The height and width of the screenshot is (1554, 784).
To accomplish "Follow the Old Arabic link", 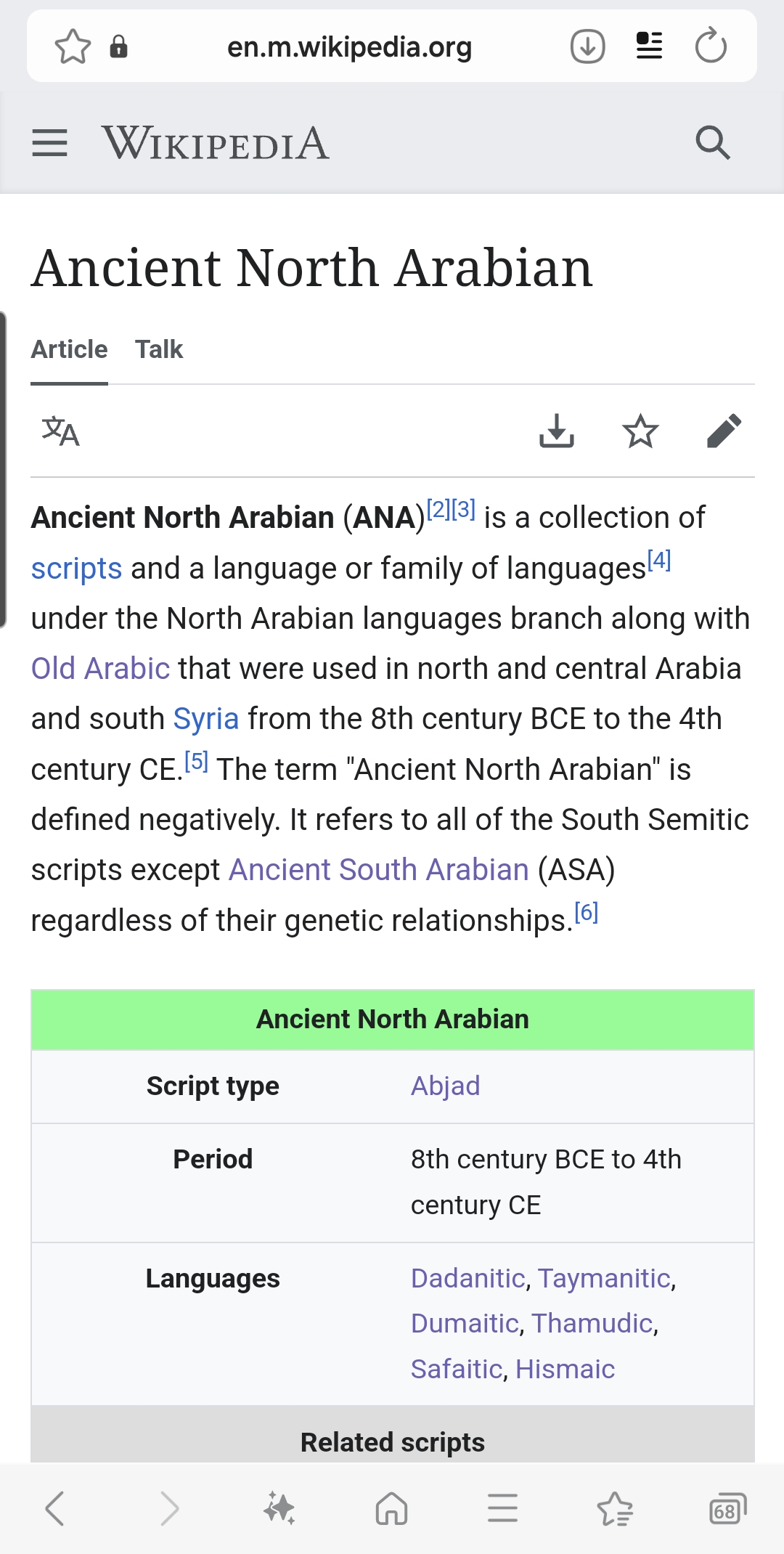I will click(x=100, y=669).
